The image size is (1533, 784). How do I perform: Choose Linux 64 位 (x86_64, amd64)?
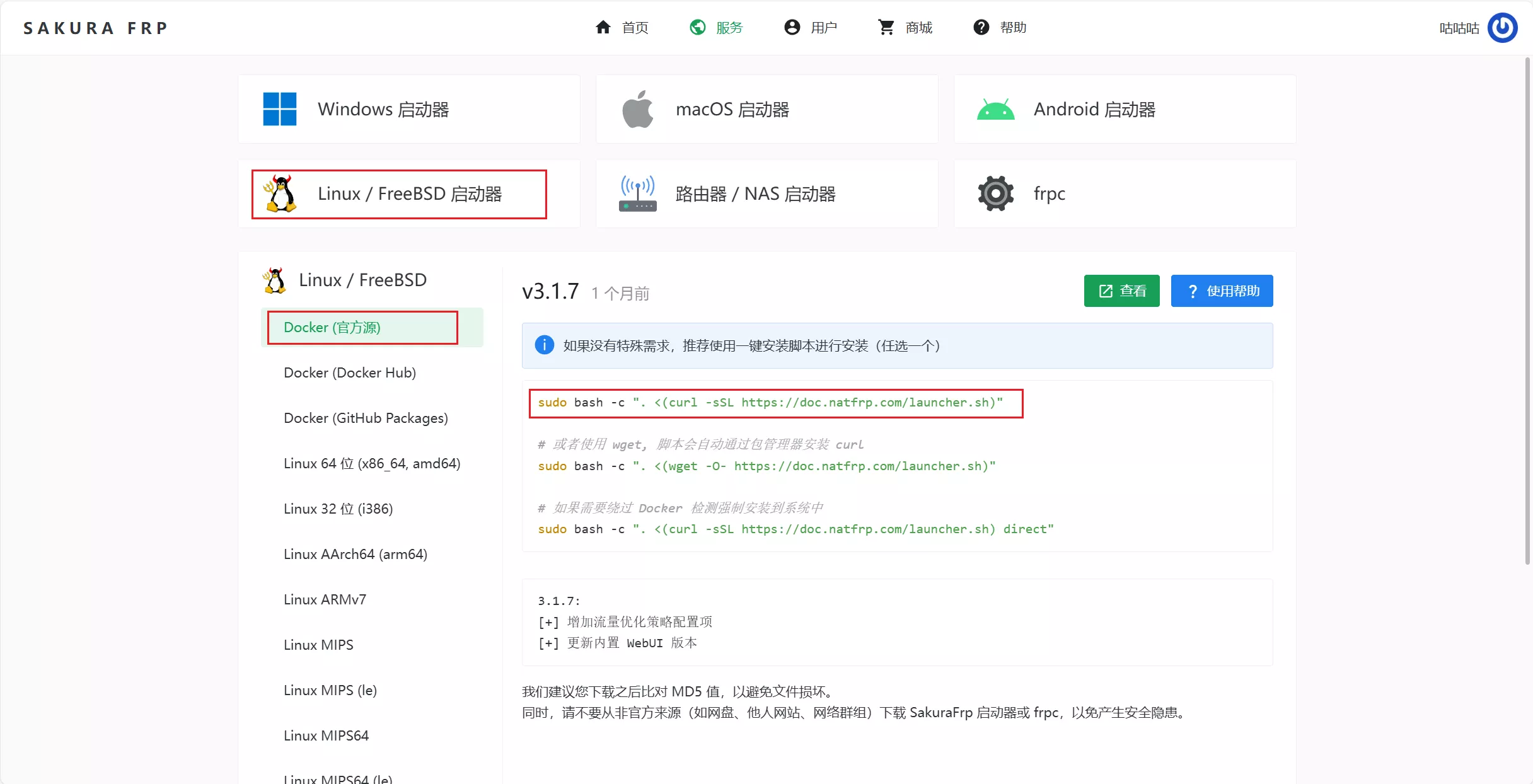point(372,463)
